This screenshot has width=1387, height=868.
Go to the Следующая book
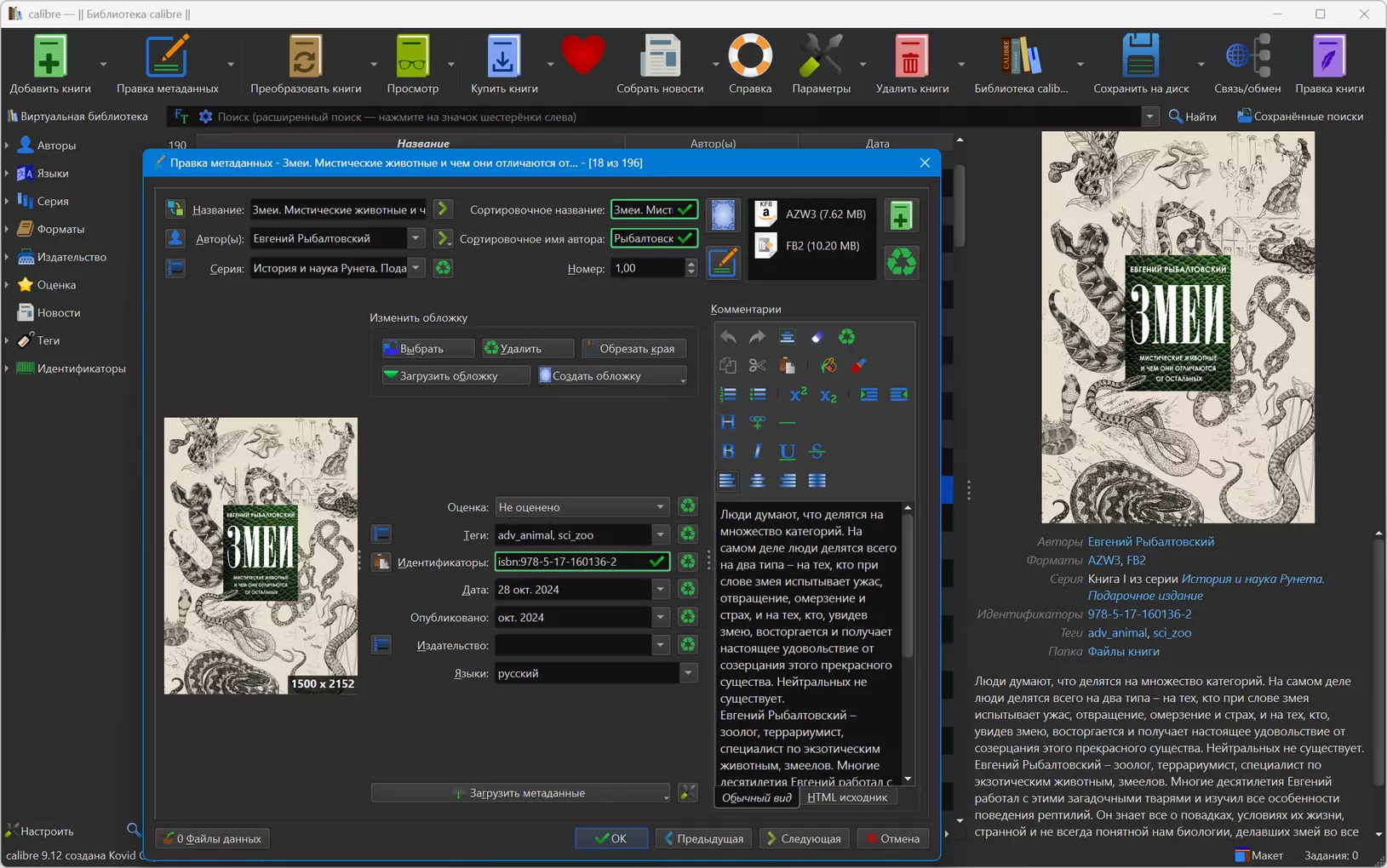(804, 838)
